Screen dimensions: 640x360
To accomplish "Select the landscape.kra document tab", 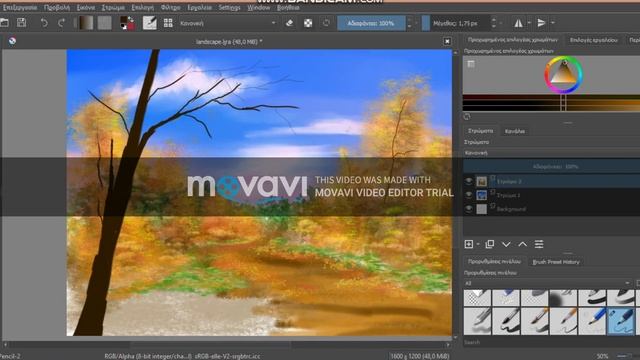I will pyautogui.click(x=229, y=41).
